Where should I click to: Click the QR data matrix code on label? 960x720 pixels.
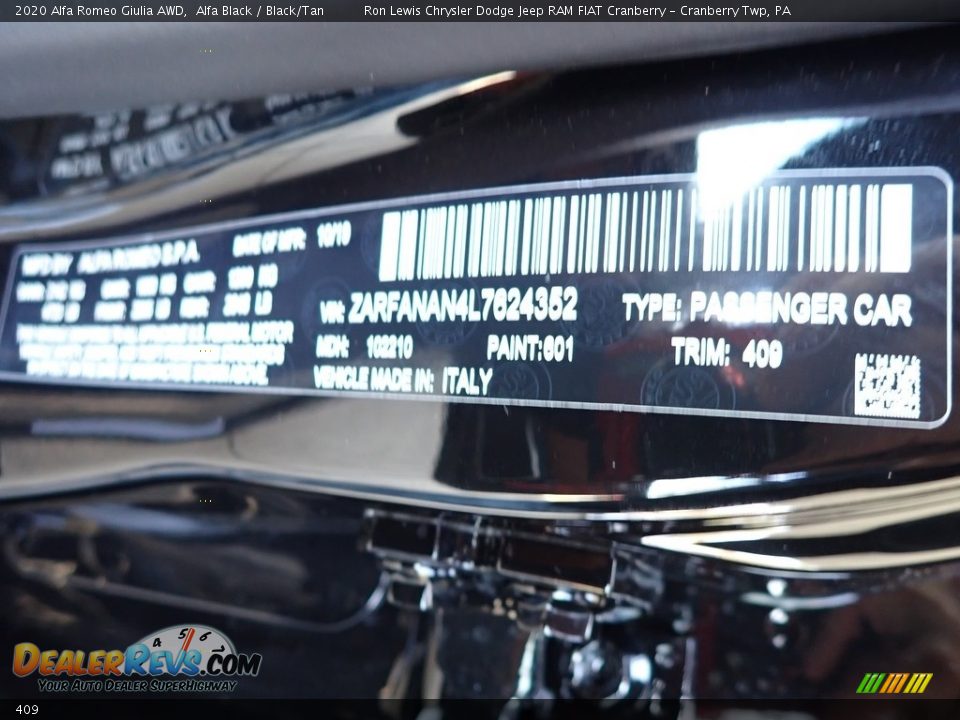(x=887, y=386)
